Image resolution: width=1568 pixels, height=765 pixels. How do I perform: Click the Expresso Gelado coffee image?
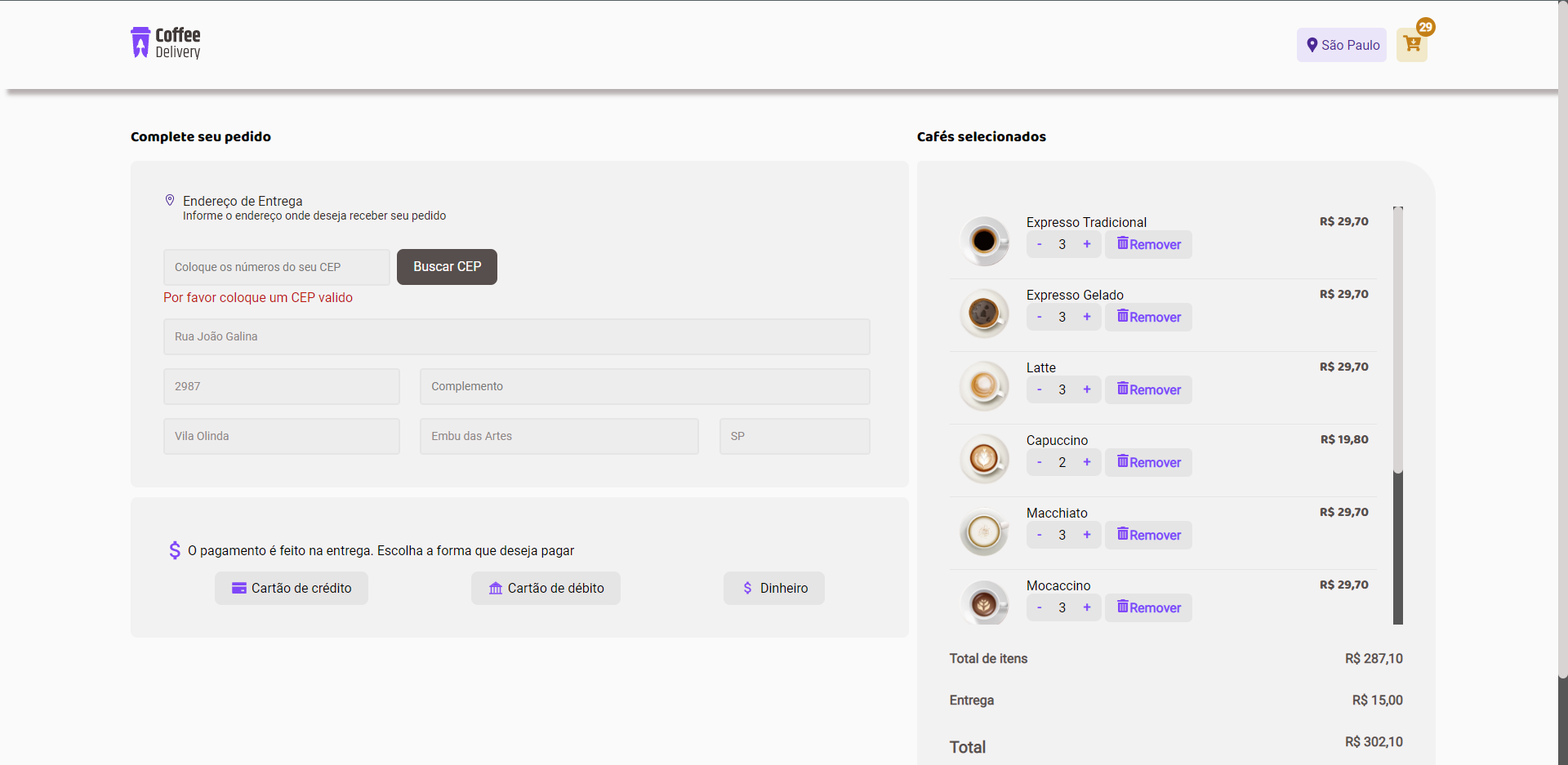[984, 314]
